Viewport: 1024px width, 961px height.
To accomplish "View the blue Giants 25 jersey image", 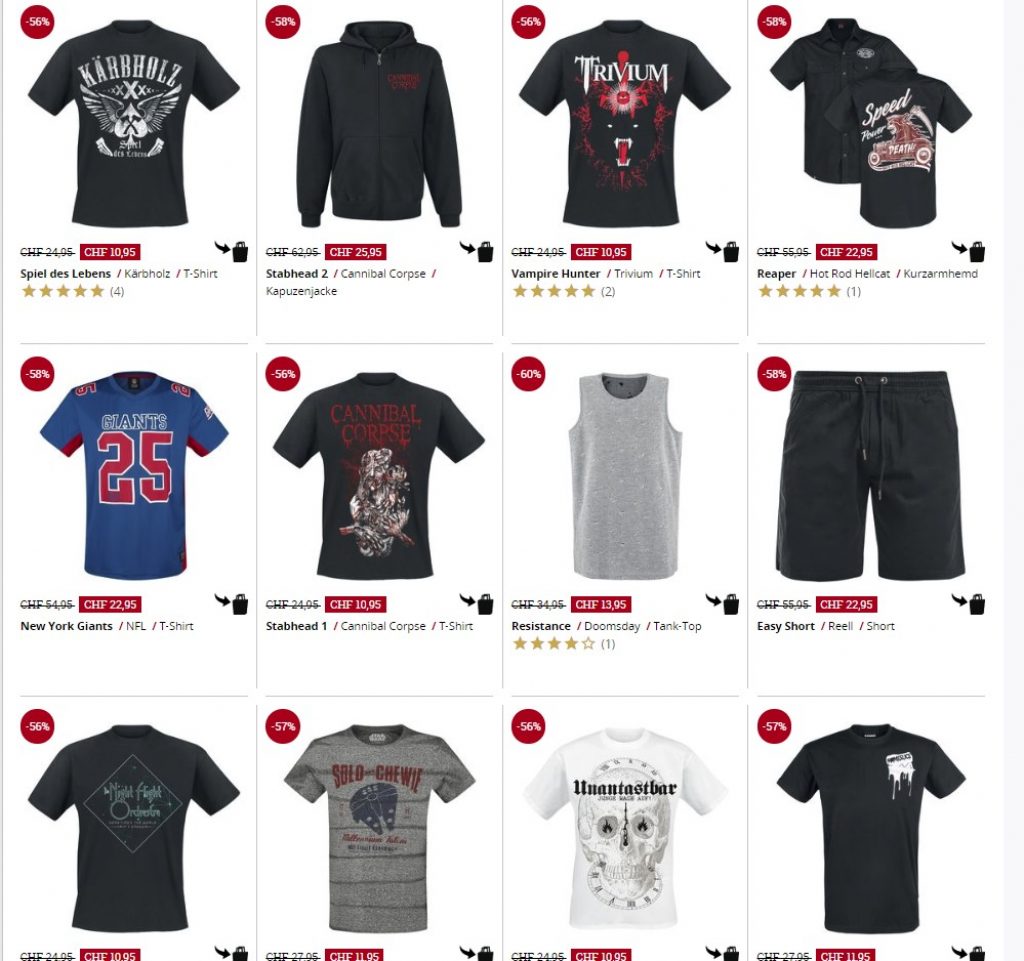I will tap(134, 475).
